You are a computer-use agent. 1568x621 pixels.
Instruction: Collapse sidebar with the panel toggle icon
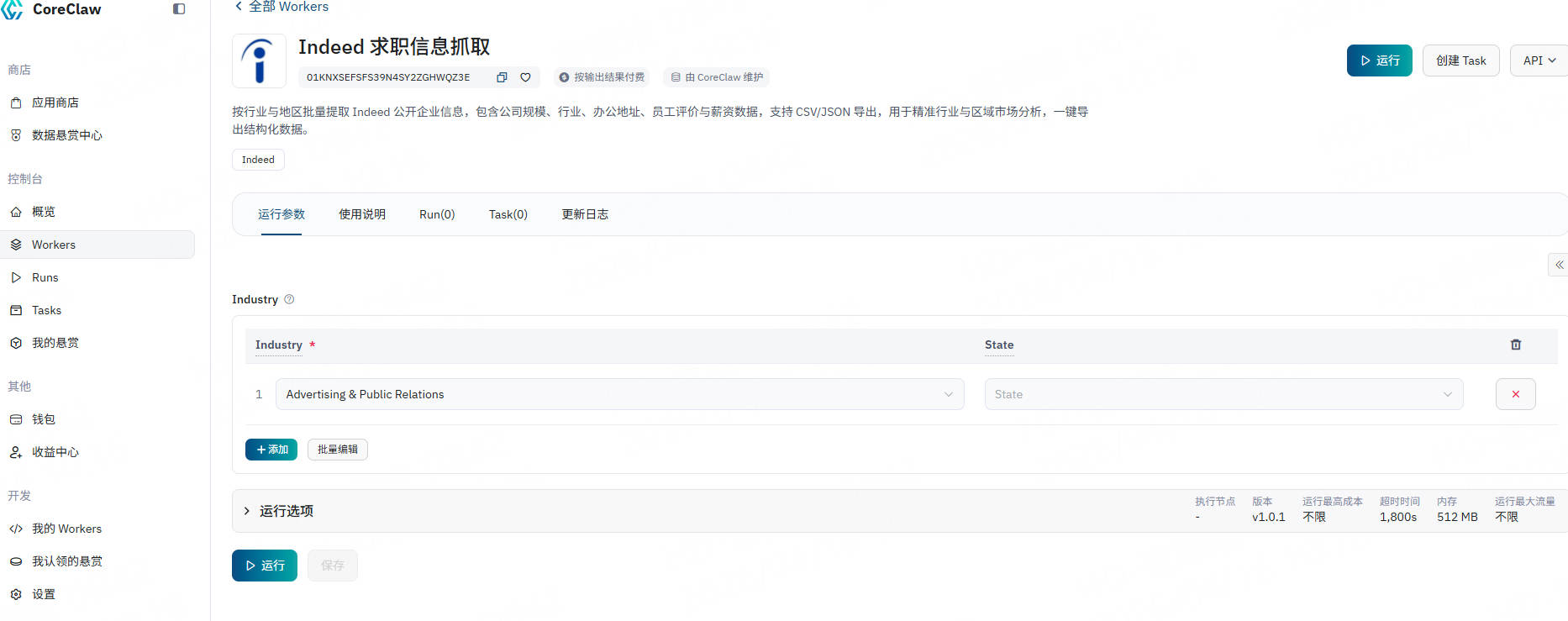point(179,8)
